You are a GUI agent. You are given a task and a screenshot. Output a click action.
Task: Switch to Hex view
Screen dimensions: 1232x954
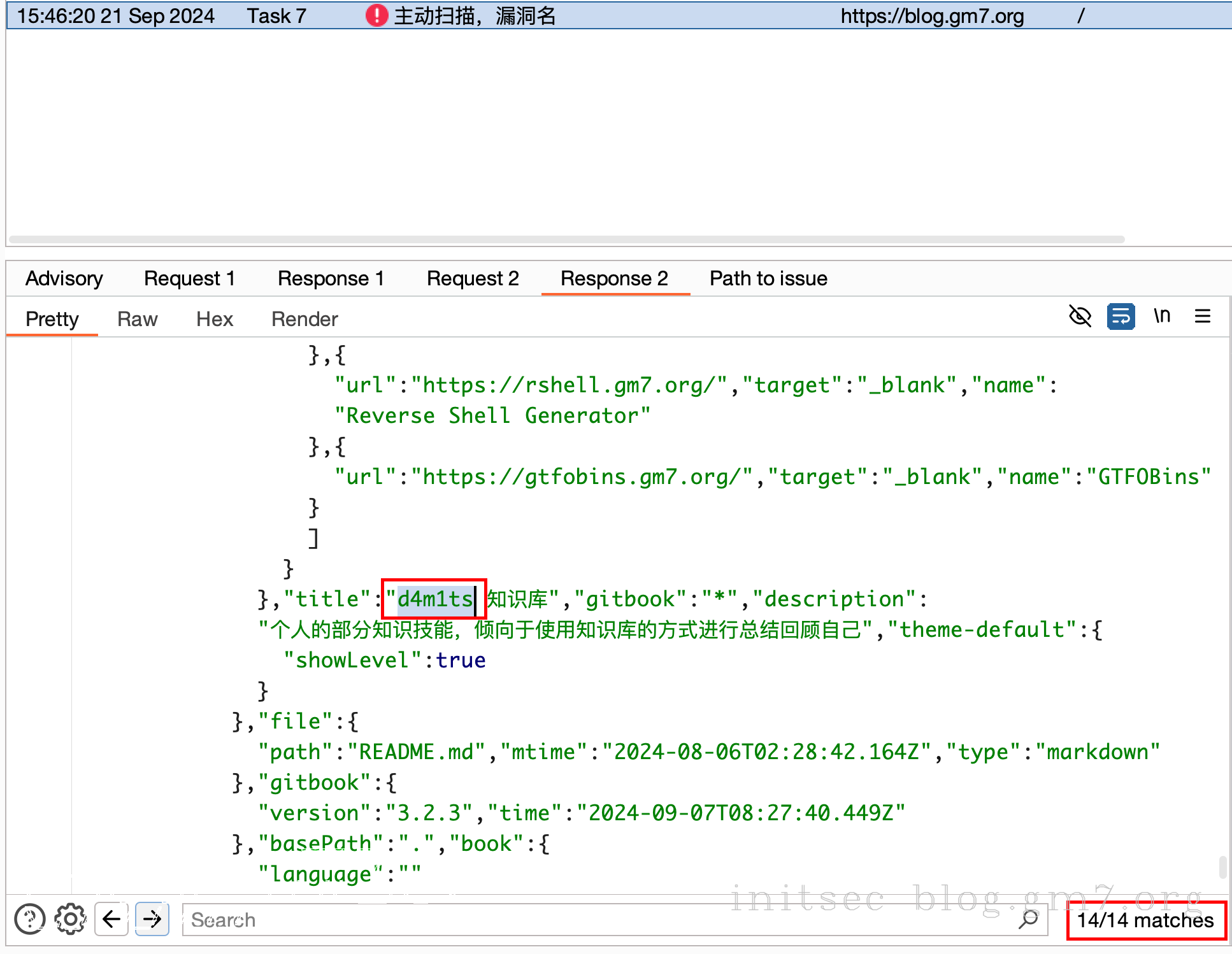pos(215,319)
